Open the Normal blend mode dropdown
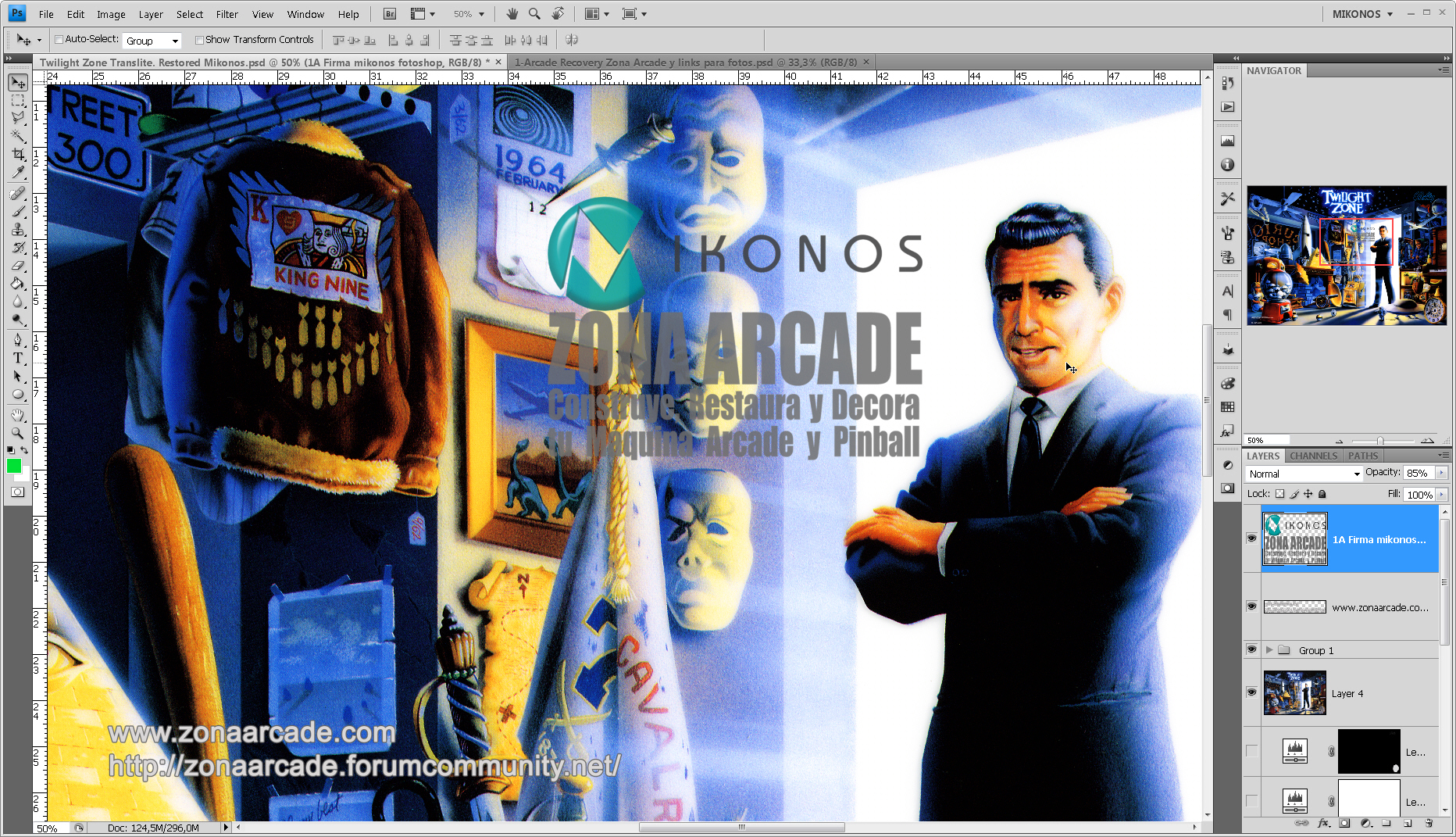 1304,474
